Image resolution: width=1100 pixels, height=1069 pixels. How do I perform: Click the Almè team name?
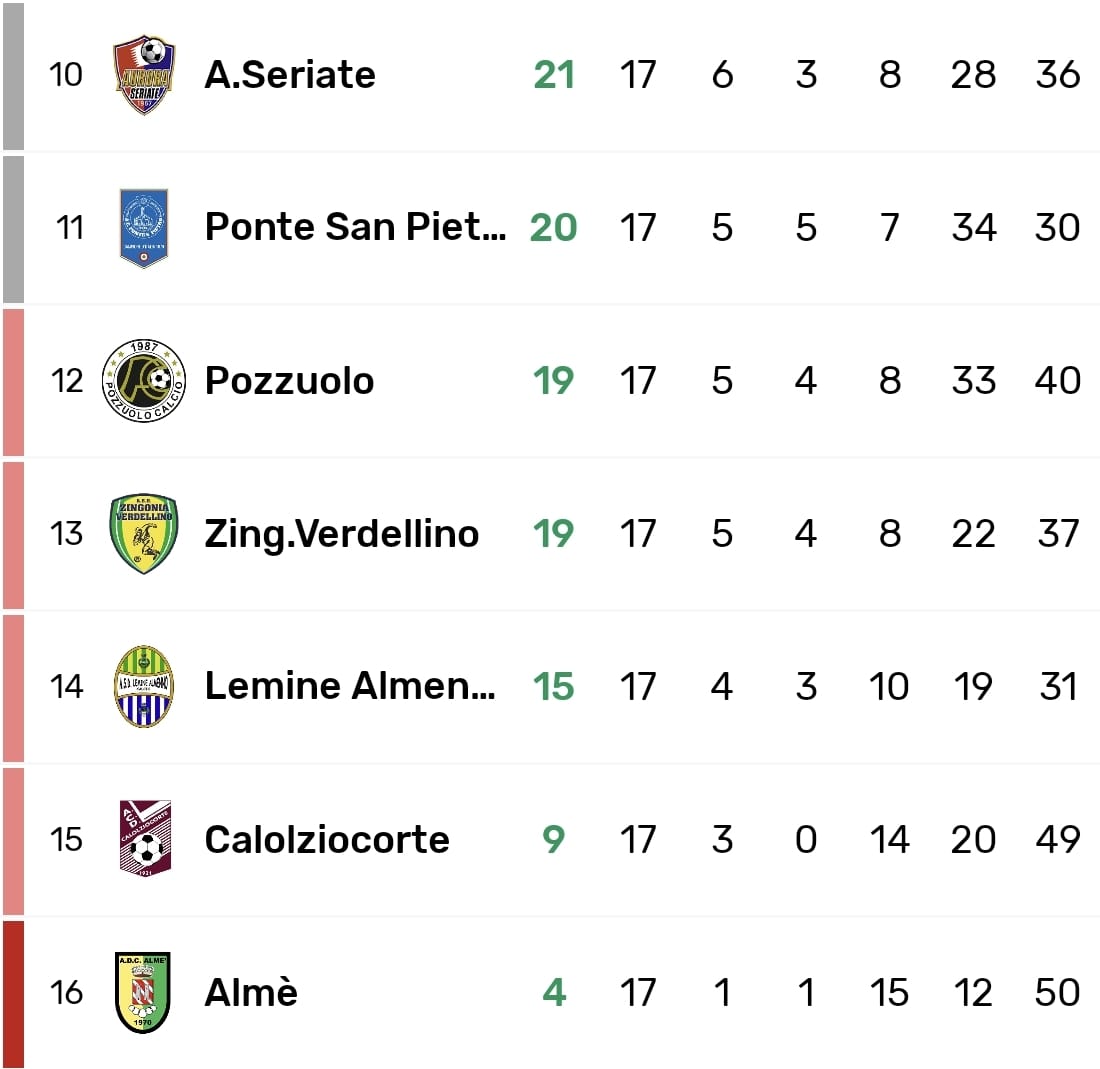(x=251, y=993)
